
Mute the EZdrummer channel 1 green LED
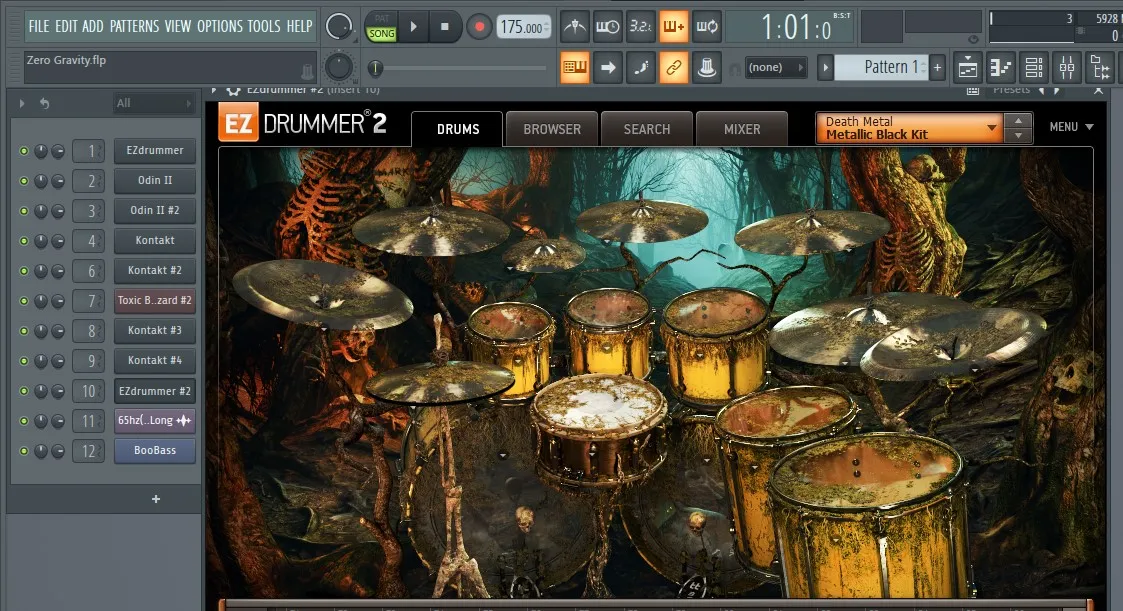[24, 151]
